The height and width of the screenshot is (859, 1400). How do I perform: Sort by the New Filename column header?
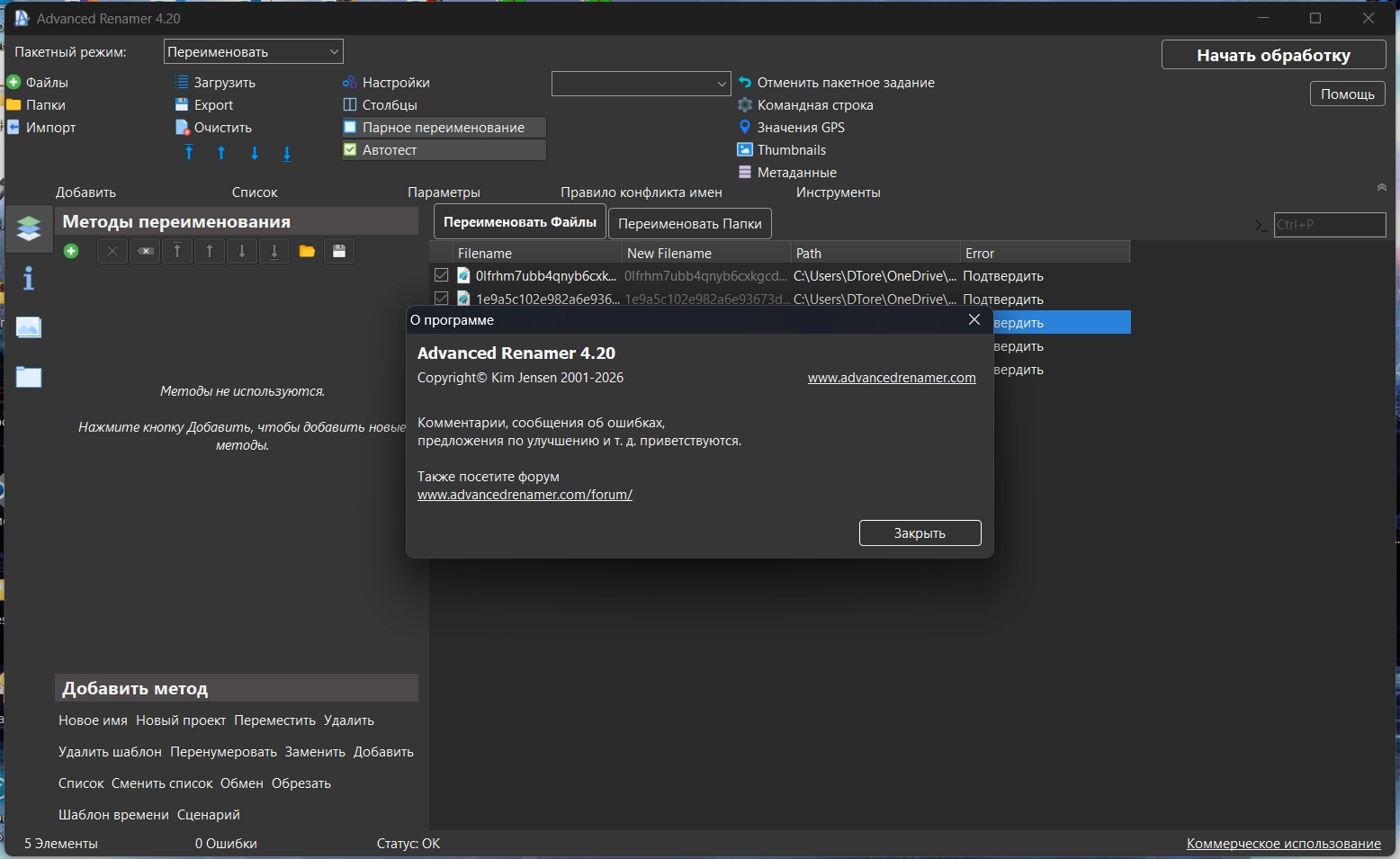click(707, 254)
